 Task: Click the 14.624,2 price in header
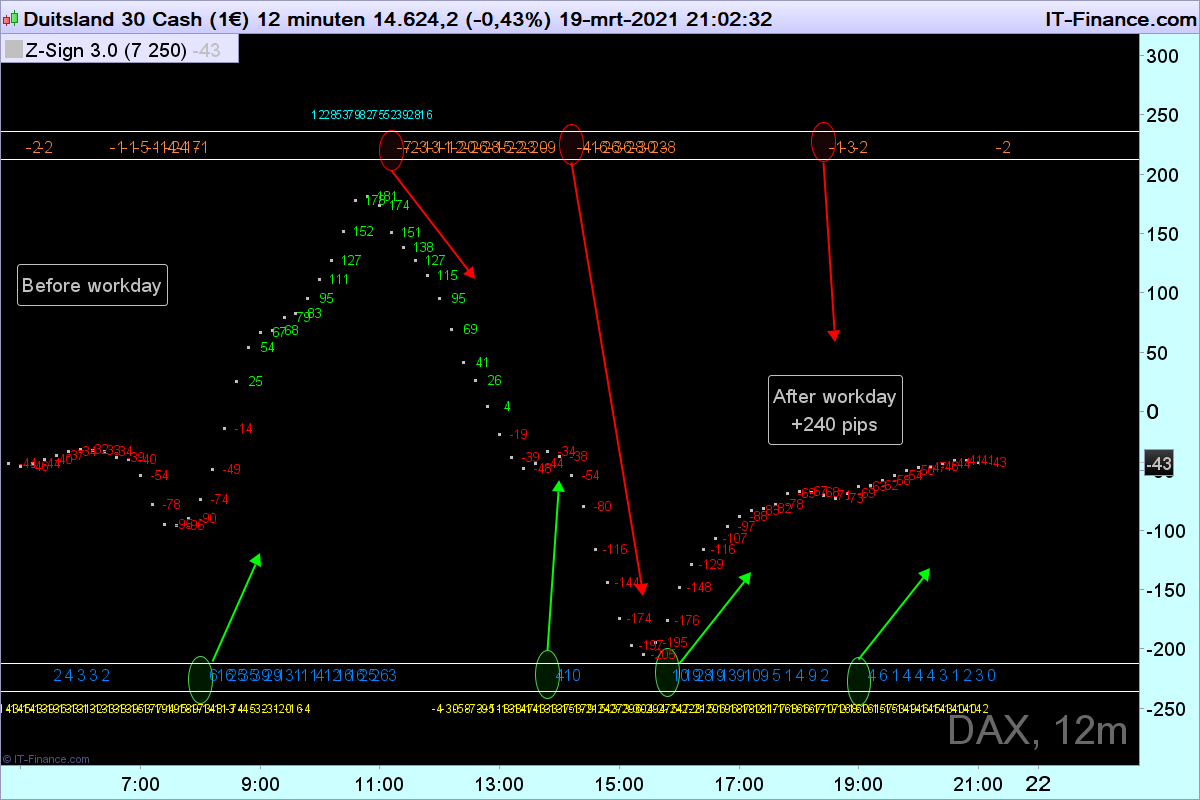click(x=418, y=19)
